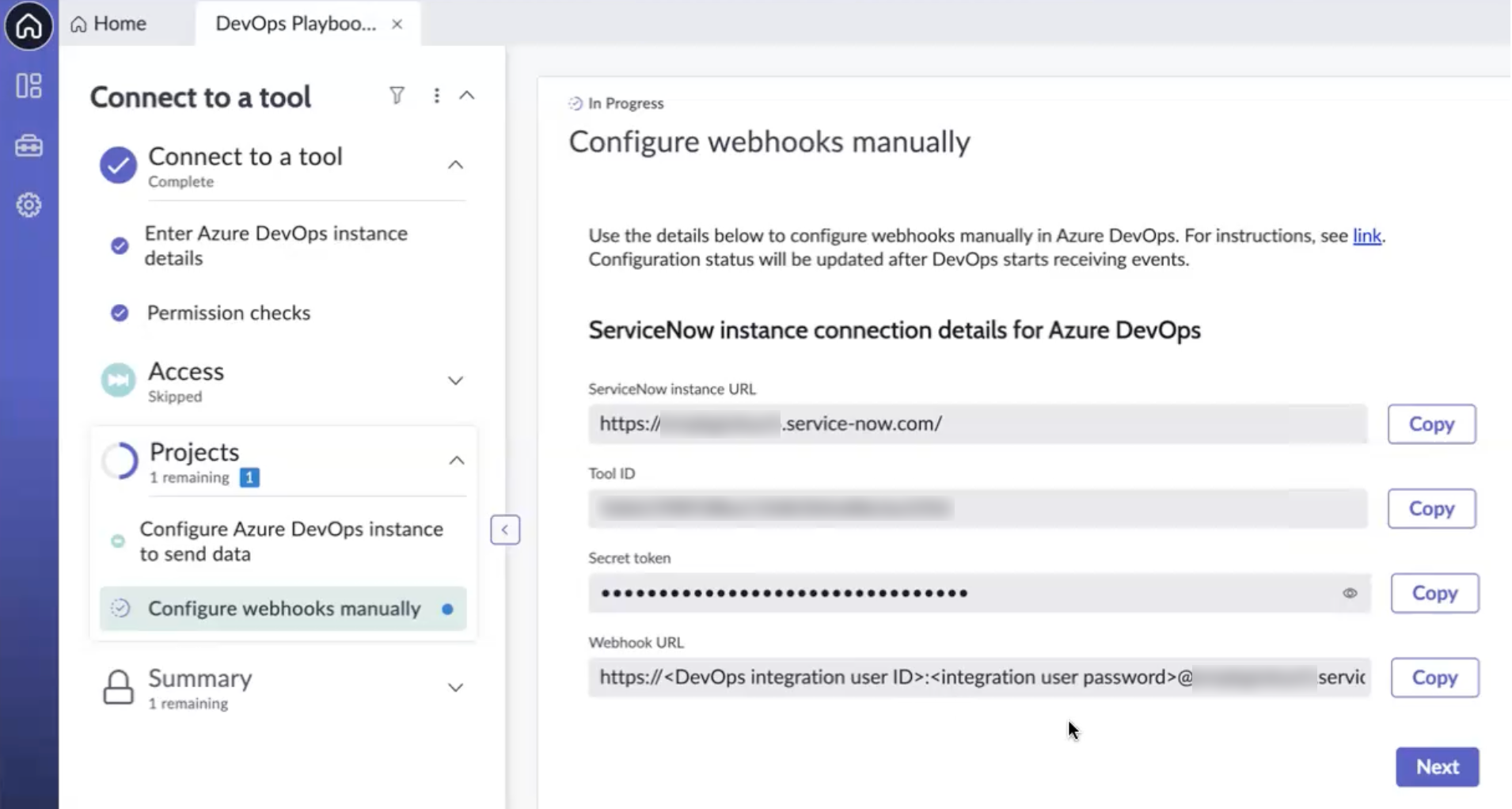Reveal the secret token with eye icon

pos(1350,593)
